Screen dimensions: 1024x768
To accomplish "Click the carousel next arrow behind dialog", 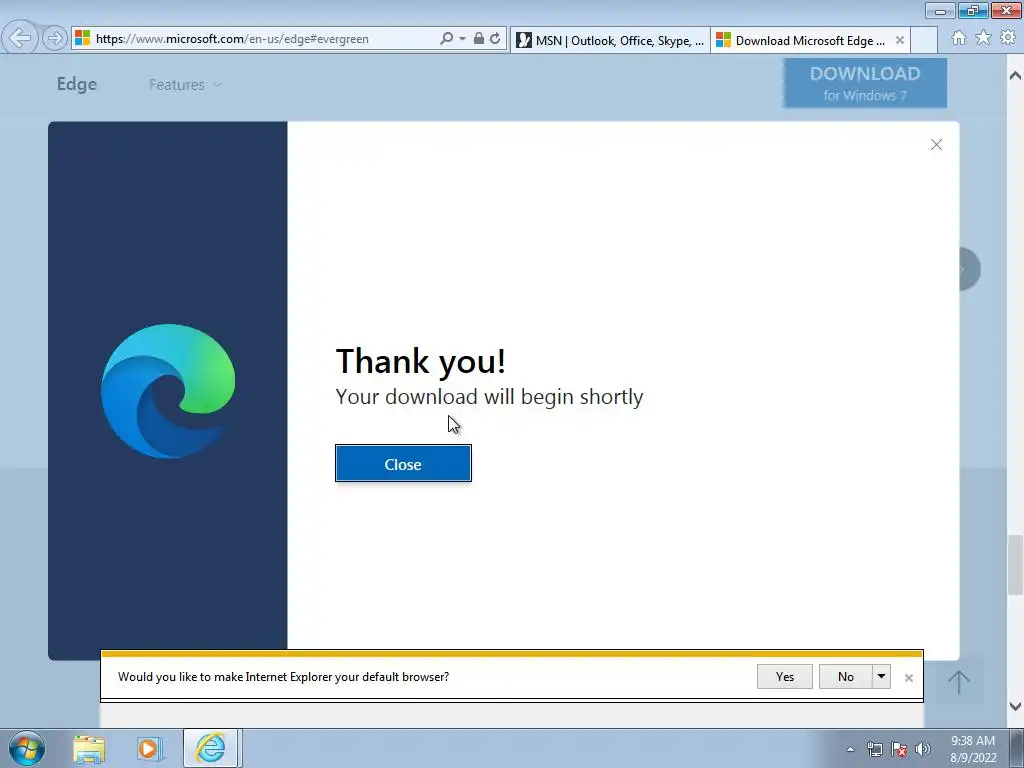I will point(970,269).
